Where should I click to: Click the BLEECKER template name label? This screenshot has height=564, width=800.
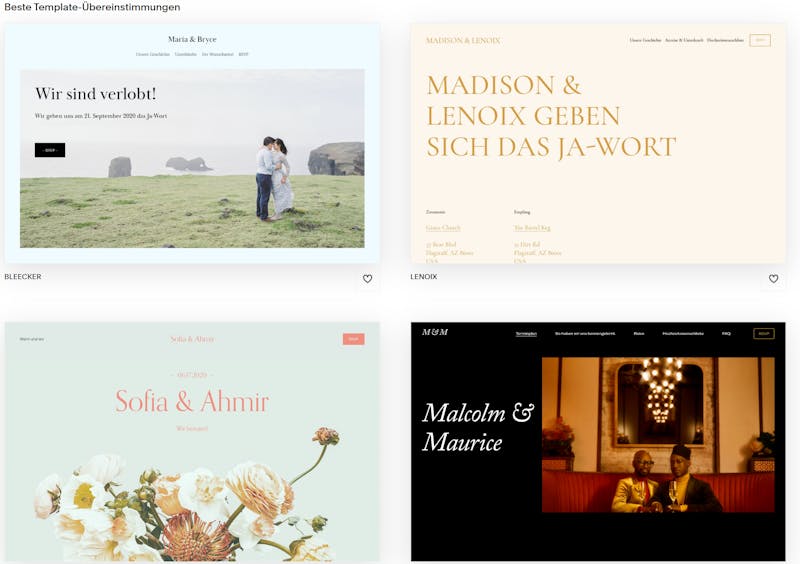click(23, 277)
